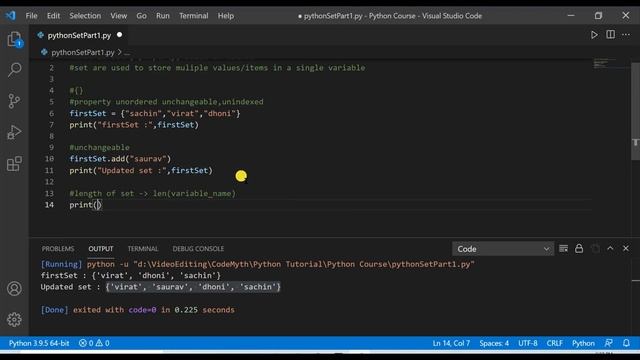
Task: Click print("Updated set :",firstSet) line
Action: (141, 171)
